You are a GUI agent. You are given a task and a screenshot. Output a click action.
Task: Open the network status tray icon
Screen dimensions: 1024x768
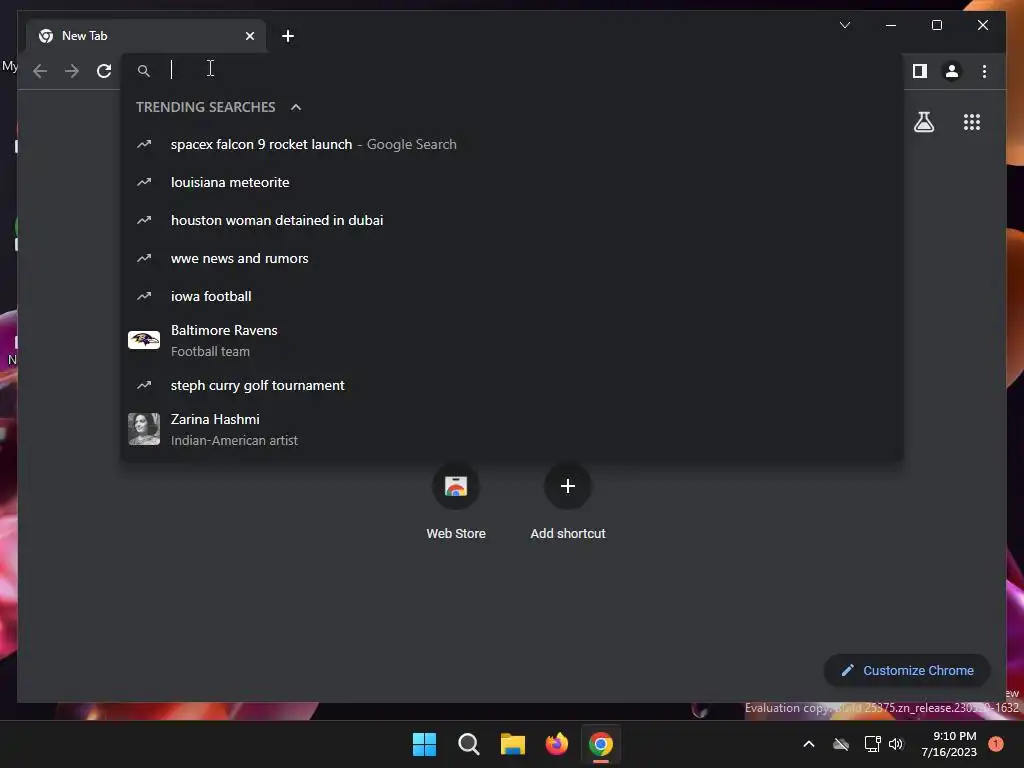(x=872, y=744)
